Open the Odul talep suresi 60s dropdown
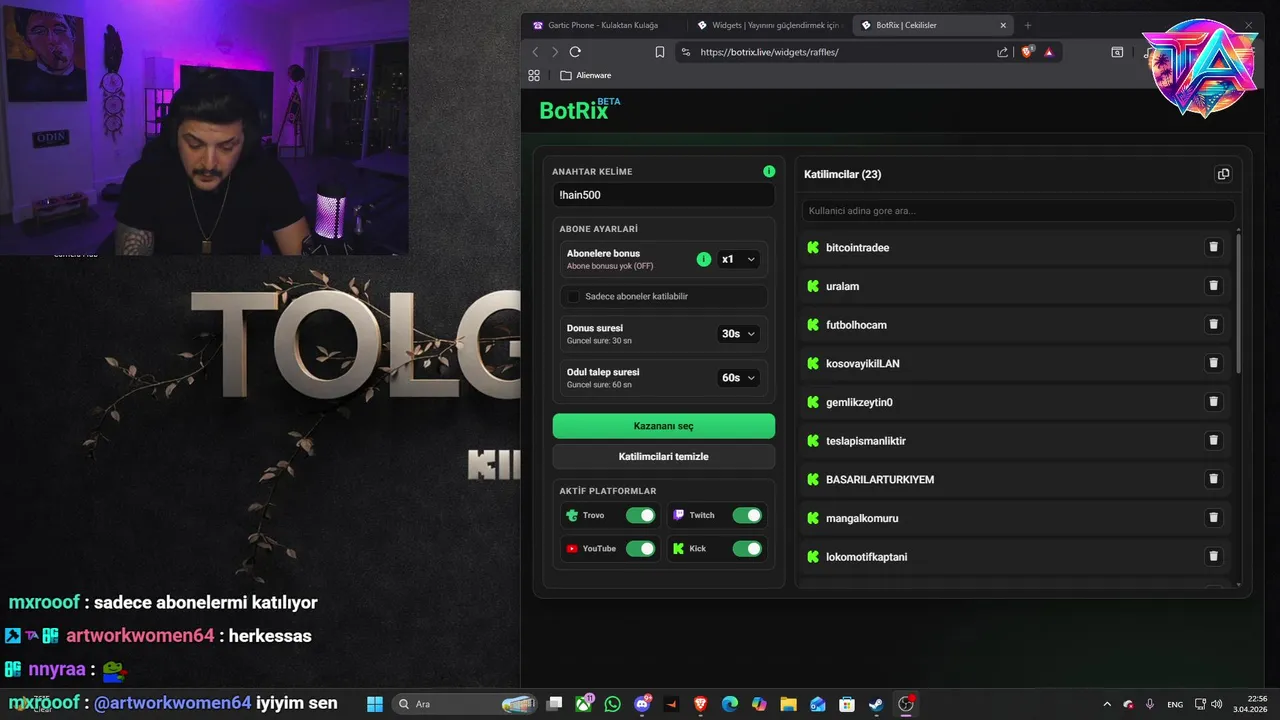This screenshot has height=720, width=1280. tap(738, 378)
